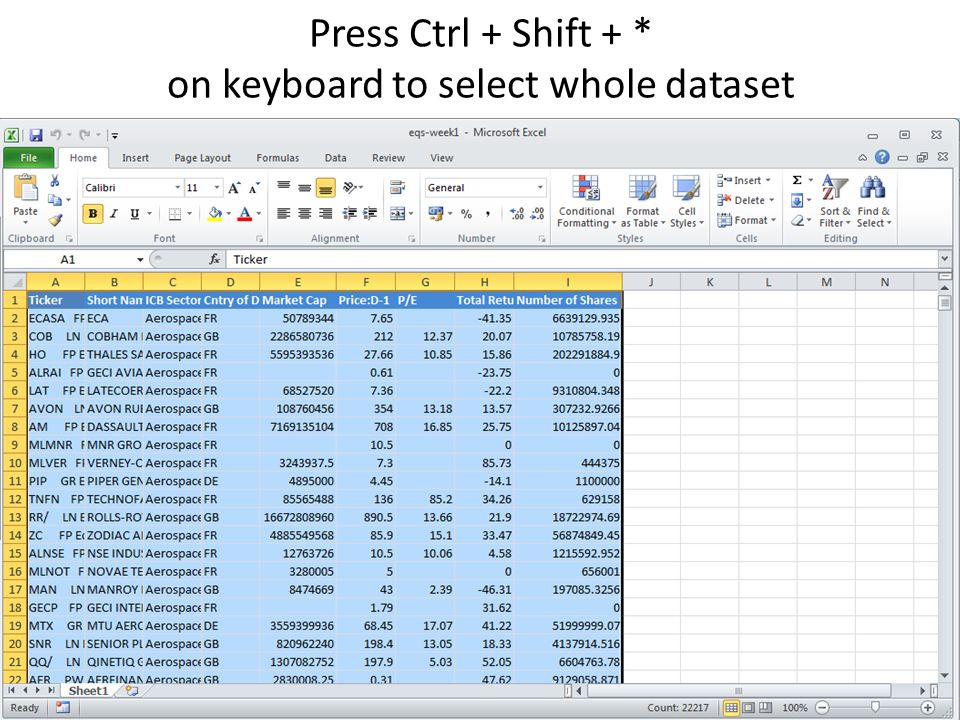This screenshot has height=720, width=960.
Task: Click the Decrease Font Size icon
Action: pyautogui.click(x=254, y=188)
